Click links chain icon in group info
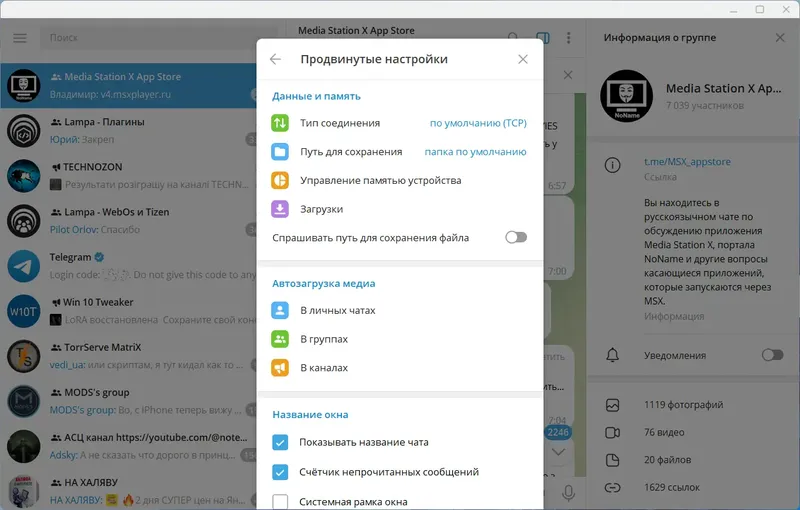Viewport: 800px width, 510px height. [x=612, y=488]
